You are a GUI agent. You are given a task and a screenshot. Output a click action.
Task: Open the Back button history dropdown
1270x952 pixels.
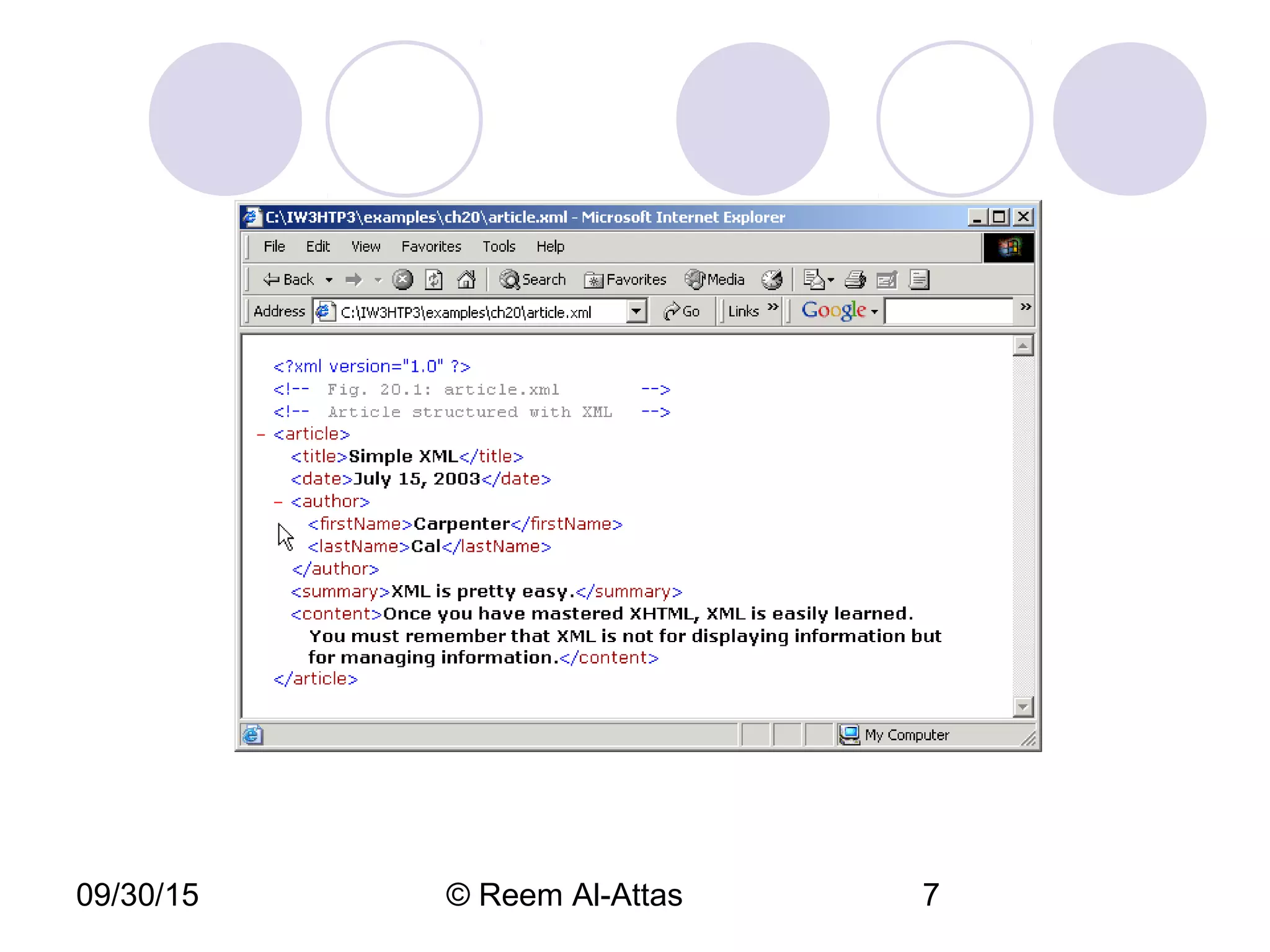[x=329, y=280]
